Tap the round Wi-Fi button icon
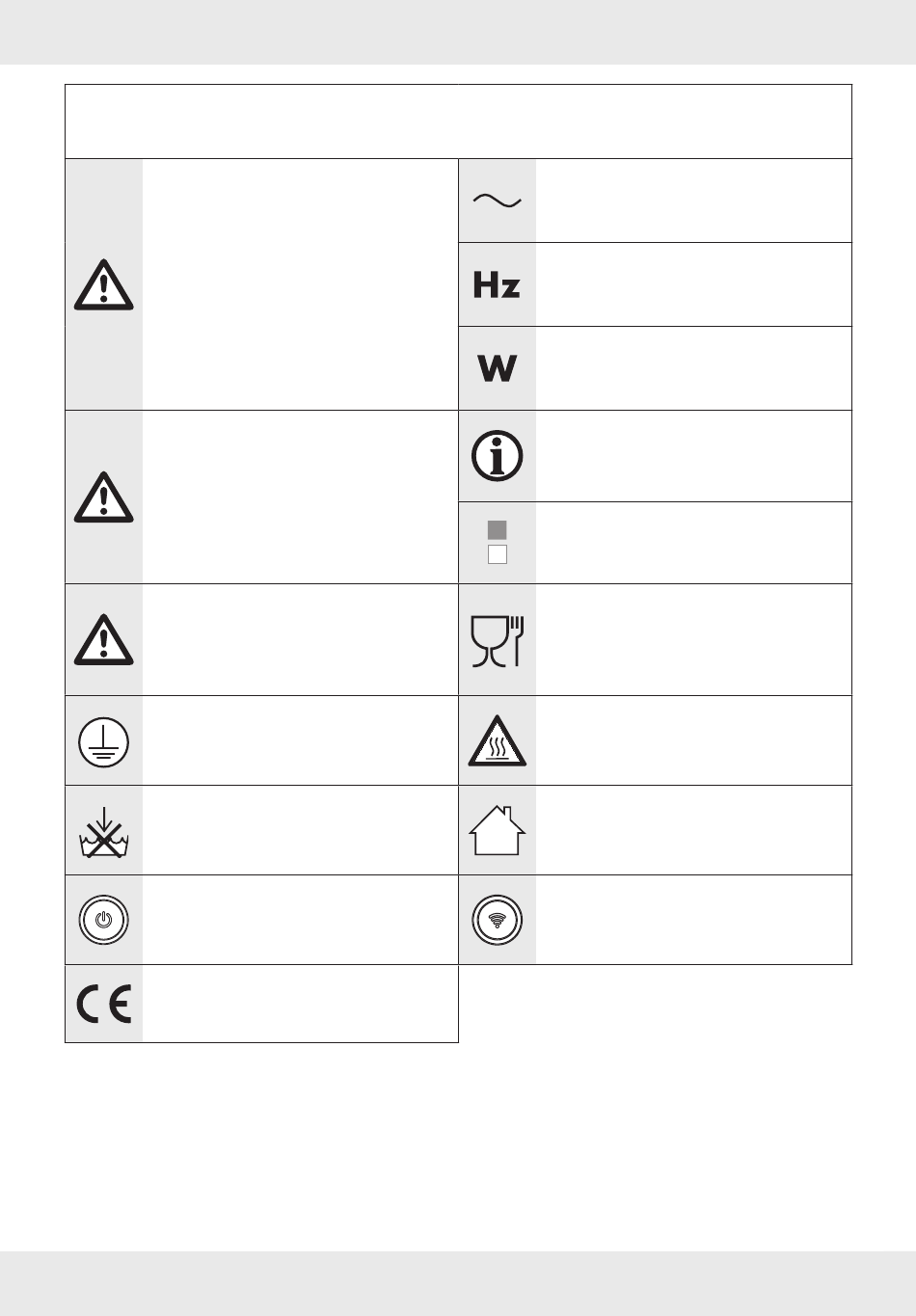The width and height of the screenshot is (916, 1316). [498, 920]
